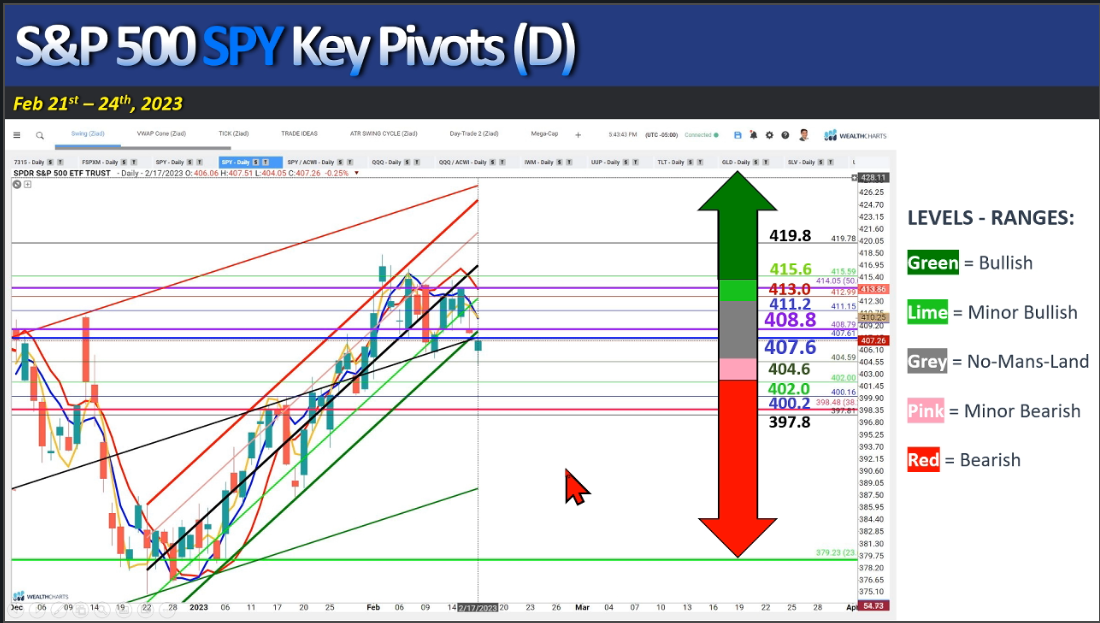Toggle the S button on the SPY / ACWI - Daily tab

point(340,162)
